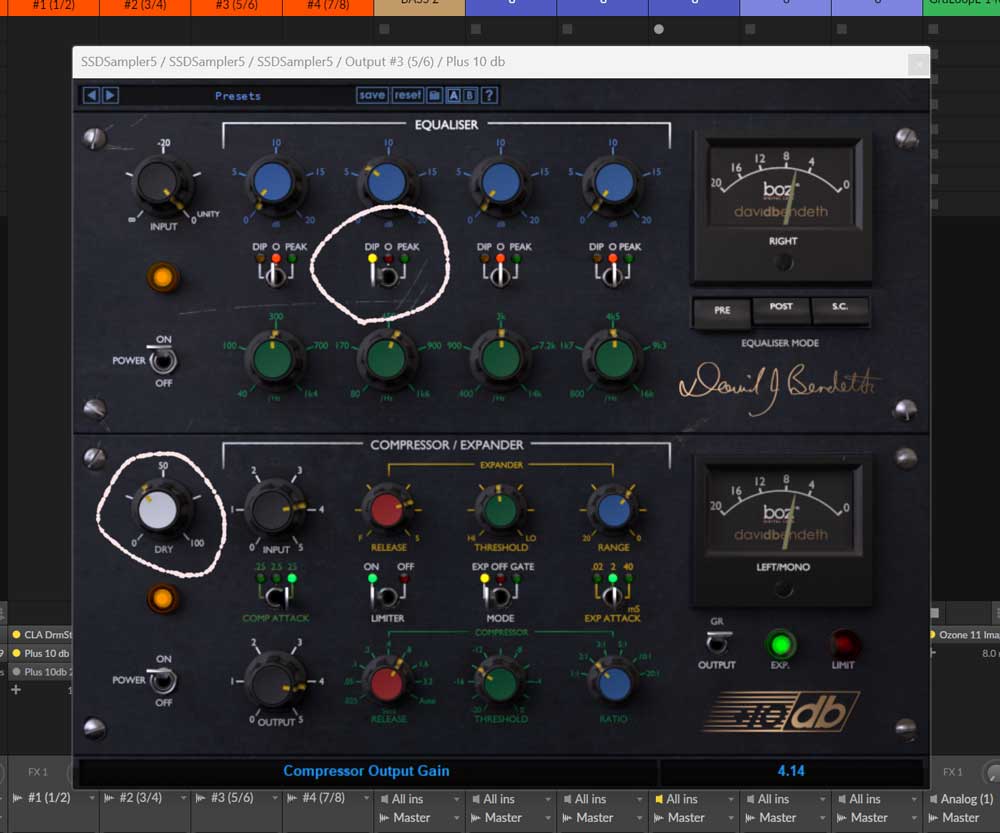Viewport: 1000px width, 833px height.
Task: Flip the LIMITER on/off switch
Action: click(x=386, y=595)
